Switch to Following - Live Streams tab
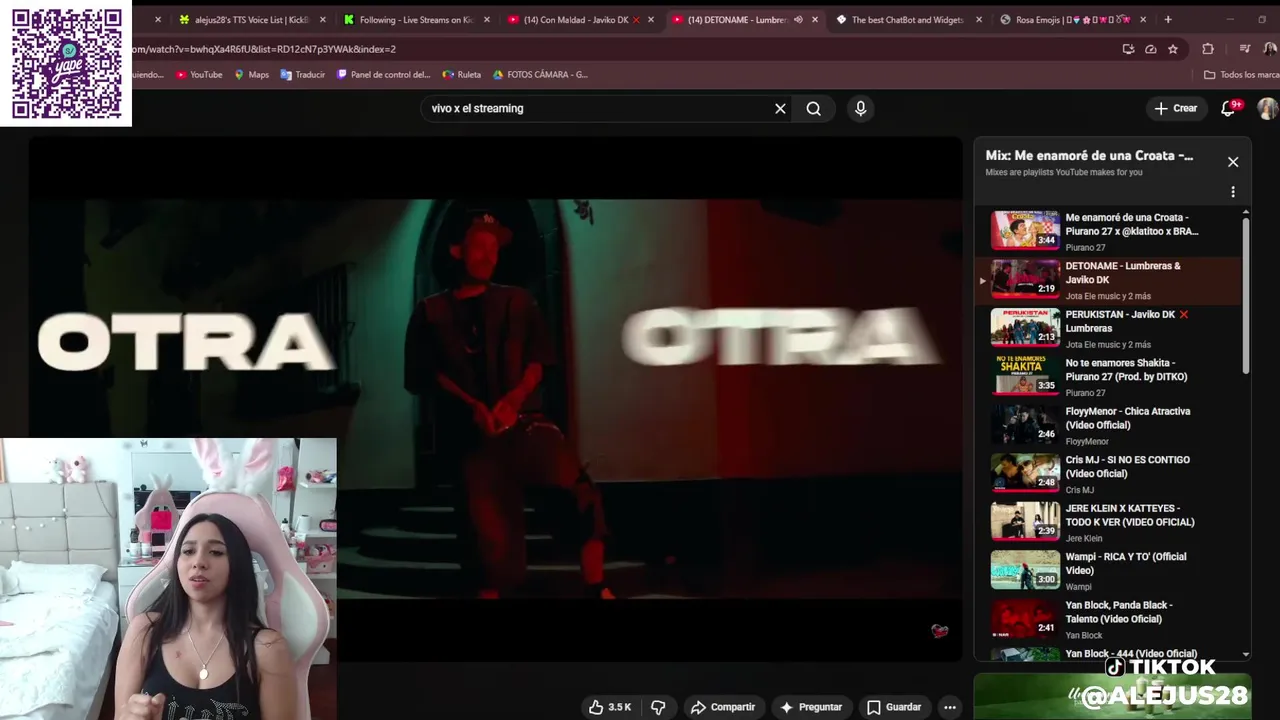Screen dimensions: 1280x720 (x=416, y=19)
